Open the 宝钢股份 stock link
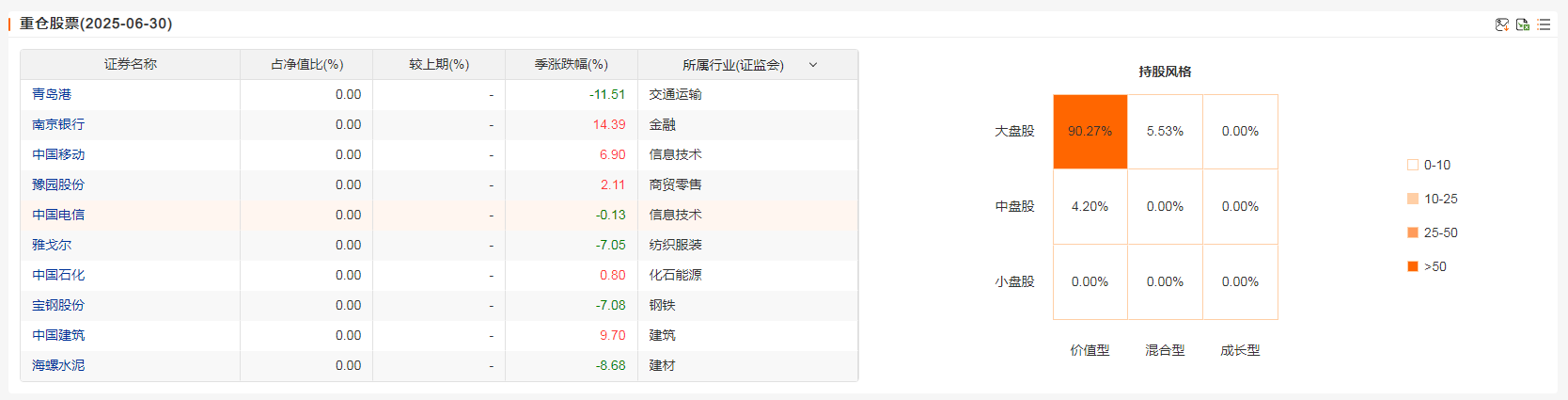This screenshot has height=400, width=1568. pos(58,305)
